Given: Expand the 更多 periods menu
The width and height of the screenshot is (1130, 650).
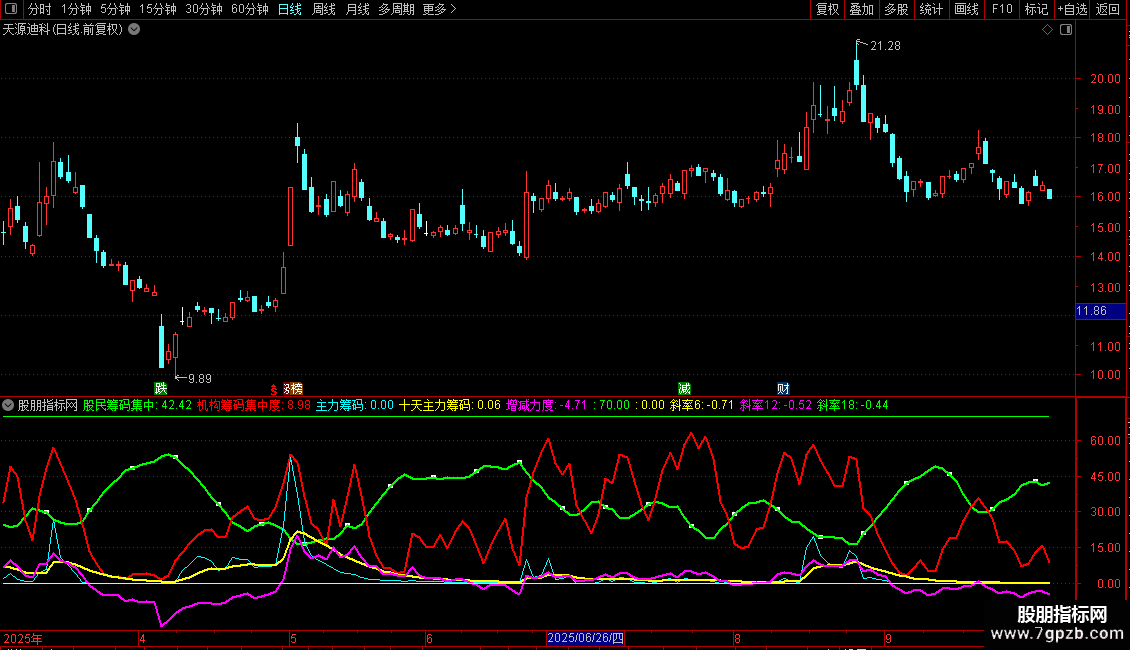Looking at the screenshot, I should 439,9.
